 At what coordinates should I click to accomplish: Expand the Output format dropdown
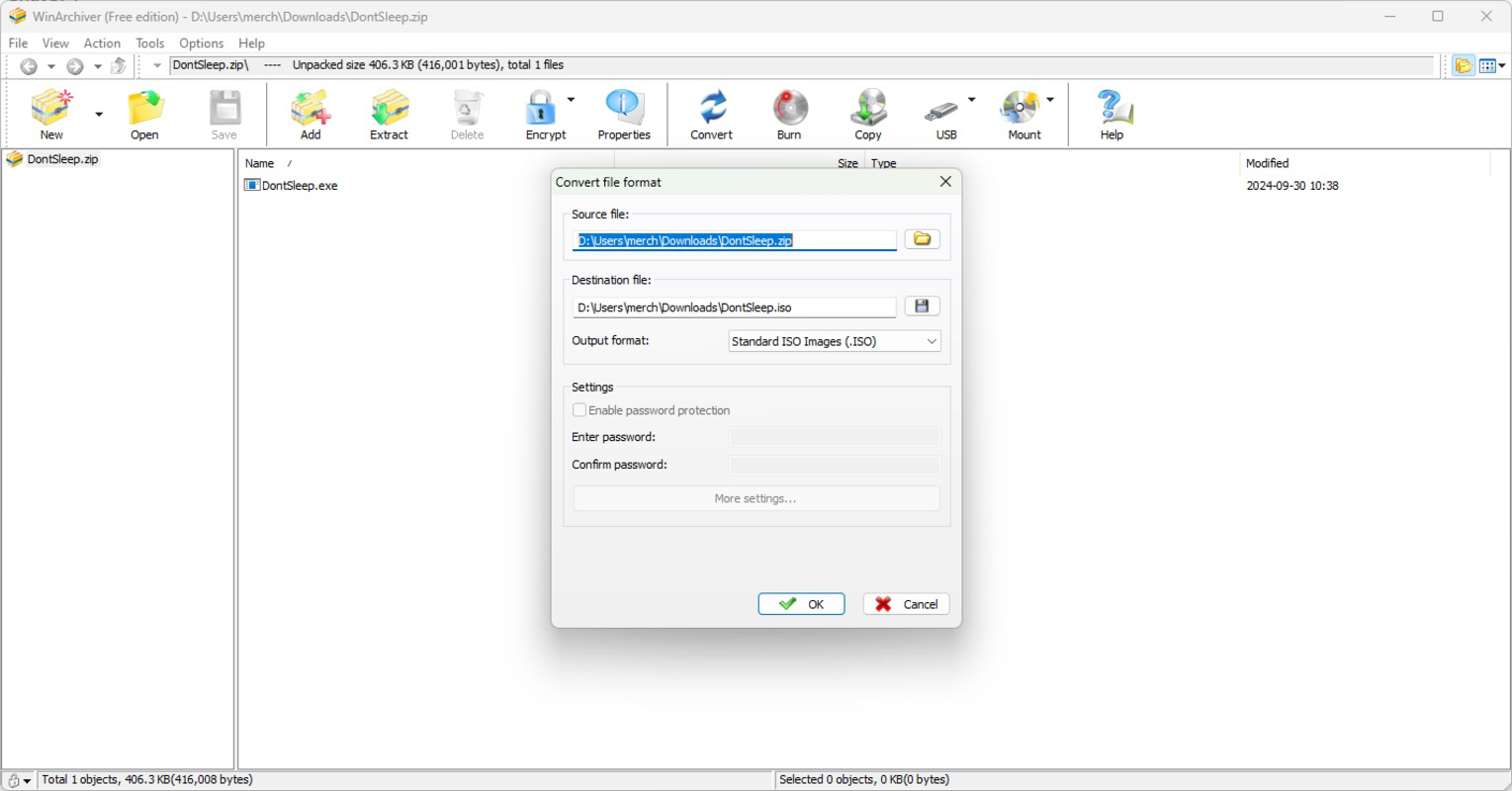[x=834, y=341]
